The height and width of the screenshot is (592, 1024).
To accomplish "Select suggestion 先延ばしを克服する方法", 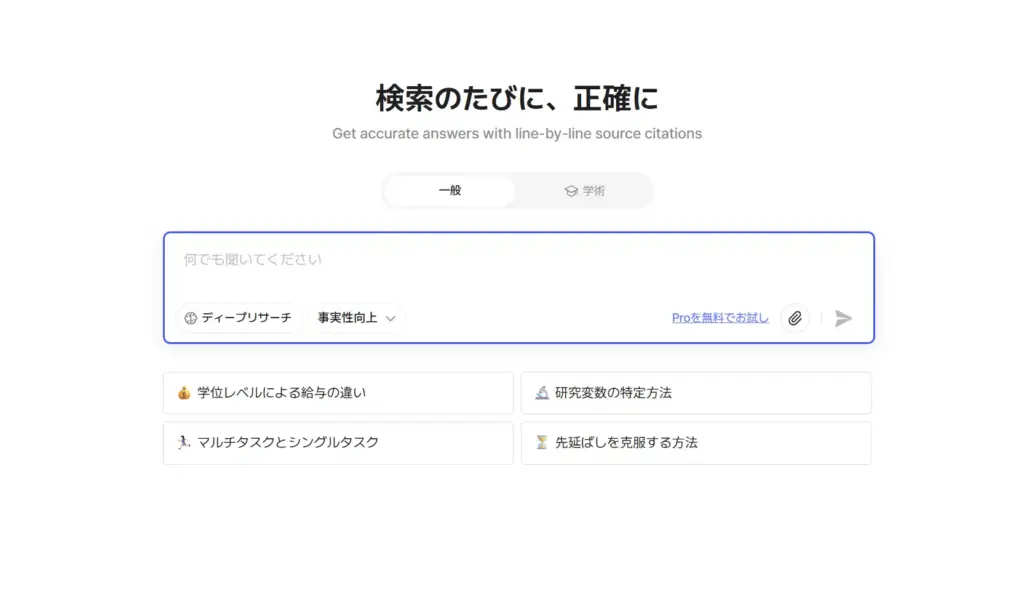I will point(696,443).
